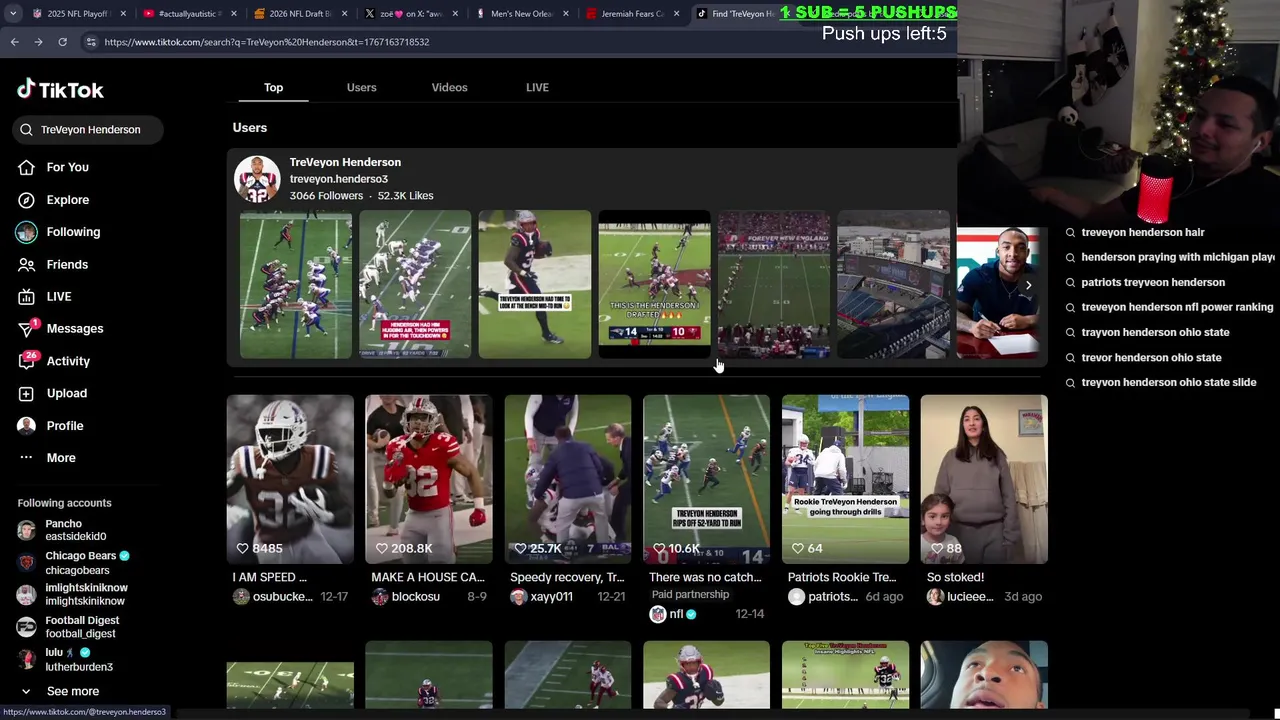Image resolution: width=1280 pixels, height=720 pixels.
Task: Open the For You home icon
Action: (27, 167)
